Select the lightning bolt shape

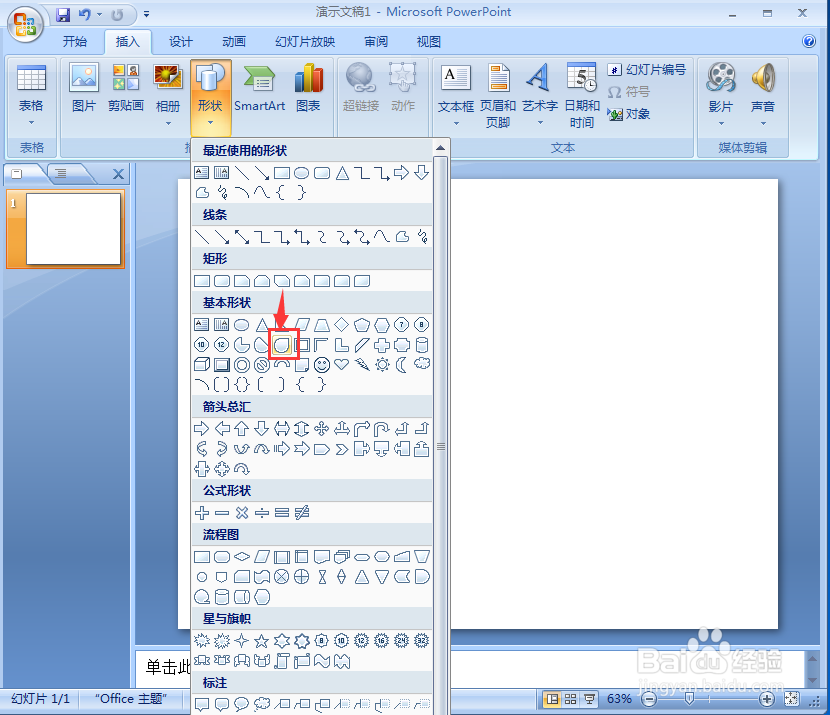(x=362, y=365)
